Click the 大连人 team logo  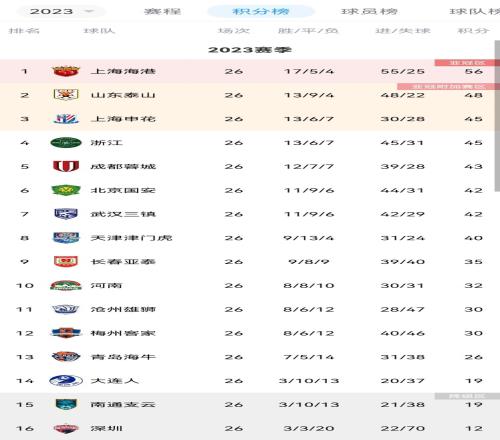coord(66,381)
